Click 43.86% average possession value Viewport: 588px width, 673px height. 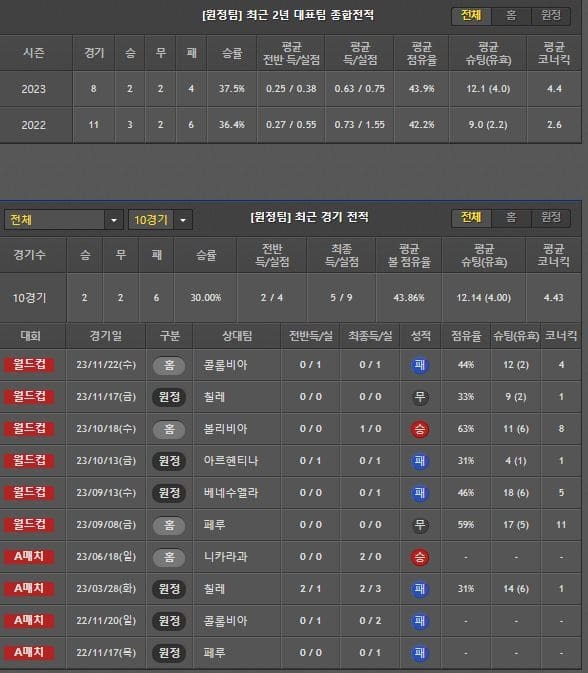409,297
